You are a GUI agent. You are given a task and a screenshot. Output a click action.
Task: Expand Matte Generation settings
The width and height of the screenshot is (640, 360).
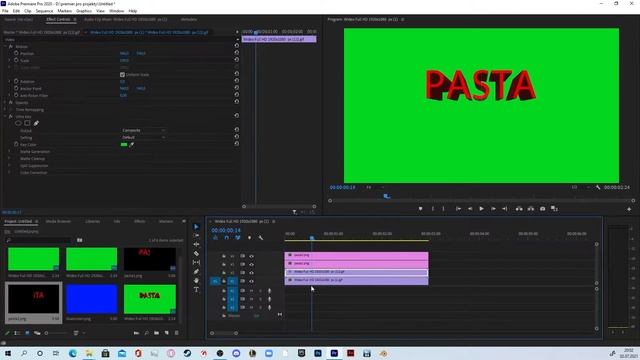pos(9,151)
